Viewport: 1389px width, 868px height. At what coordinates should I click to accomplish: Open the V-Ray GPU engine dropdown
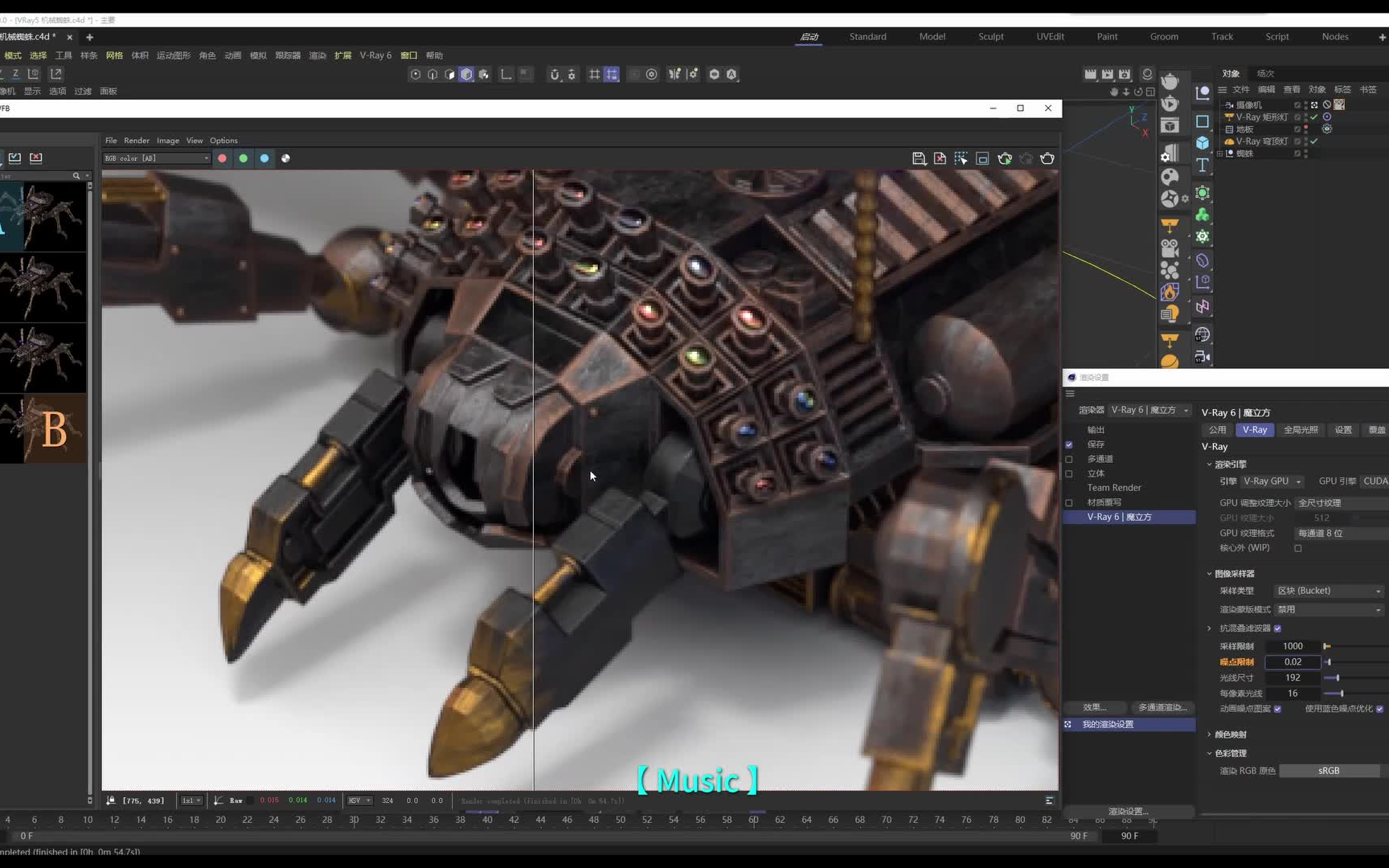point(1272,481)
